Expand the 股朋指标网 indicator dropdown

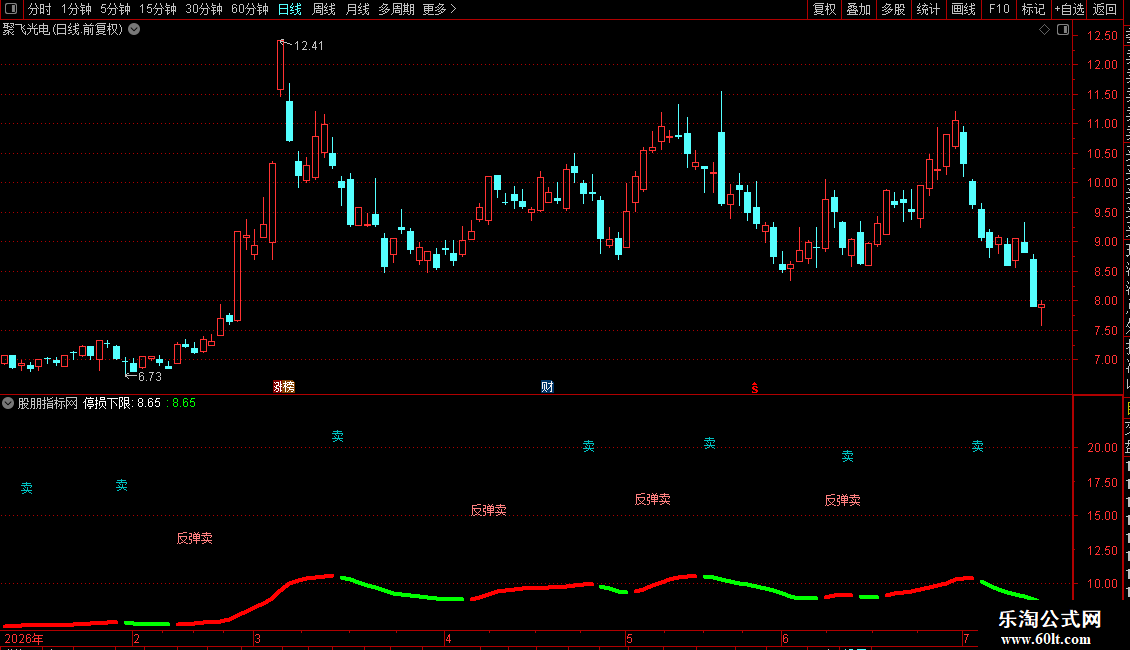click(x=8, y=404)
